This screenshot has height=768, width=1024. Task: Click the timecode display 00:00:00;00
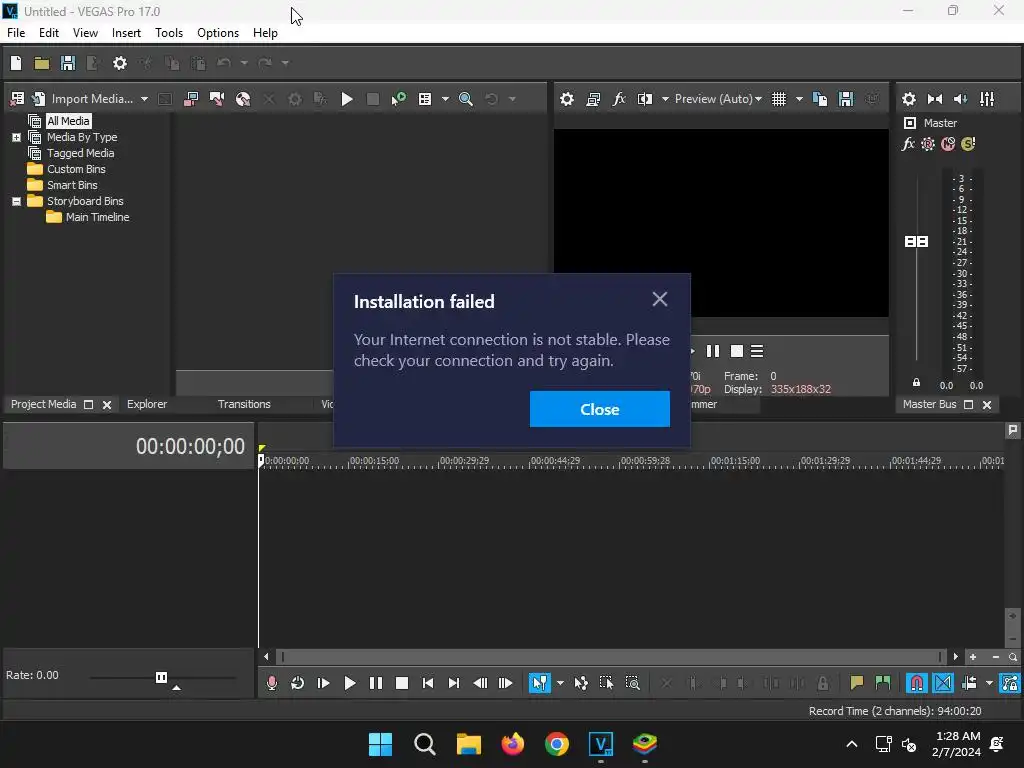point(190,447)
